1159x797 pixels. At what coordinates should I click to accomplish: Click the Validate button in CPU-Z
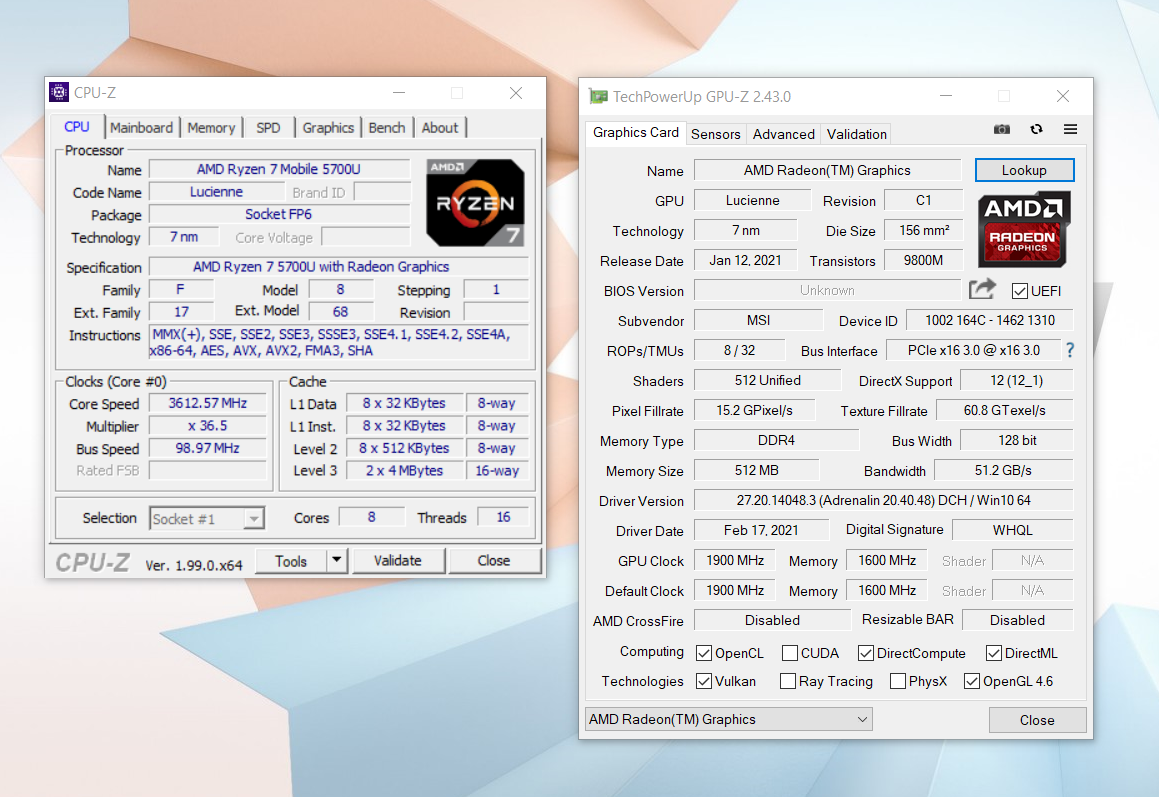(398, 560)
